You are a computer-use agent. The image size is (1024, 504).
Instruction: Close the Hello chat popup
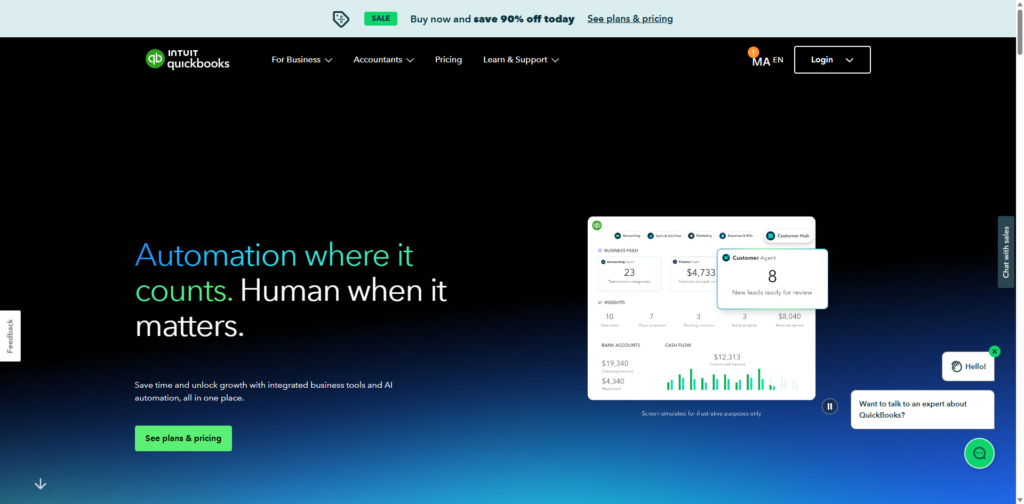[994, 351]
